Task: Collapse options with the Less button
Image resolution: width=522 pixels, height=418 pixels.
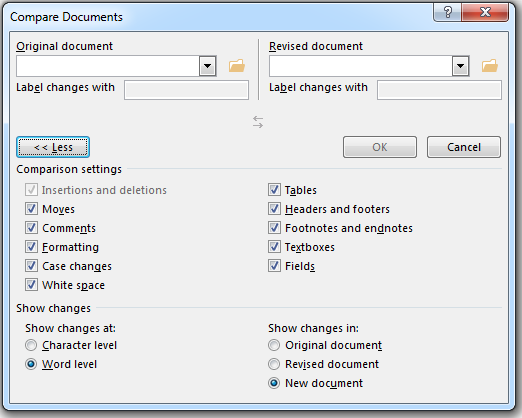Action: (x=53, y=147)
